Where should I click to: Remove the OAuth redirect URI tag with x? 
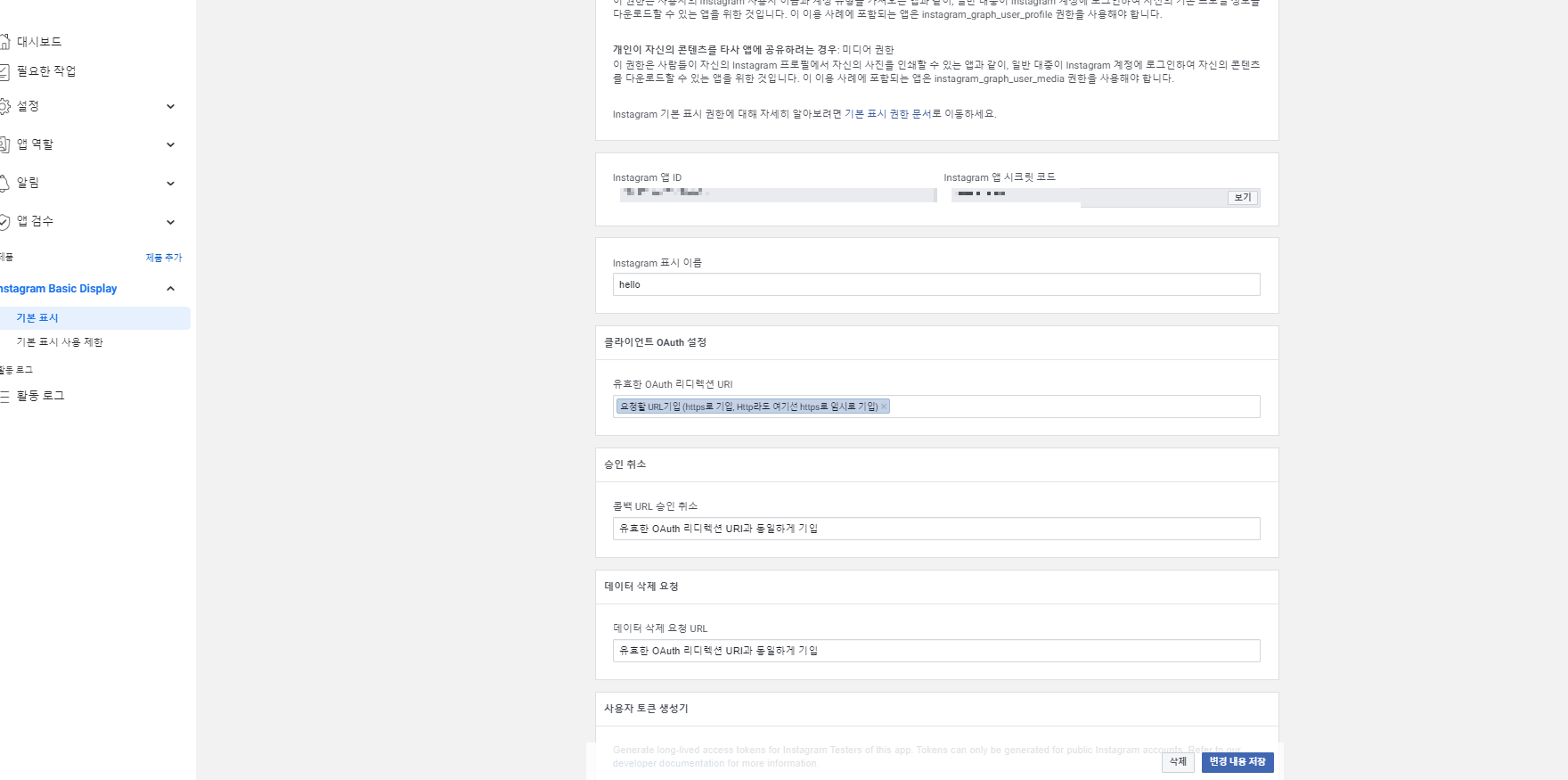coord(884,406)
